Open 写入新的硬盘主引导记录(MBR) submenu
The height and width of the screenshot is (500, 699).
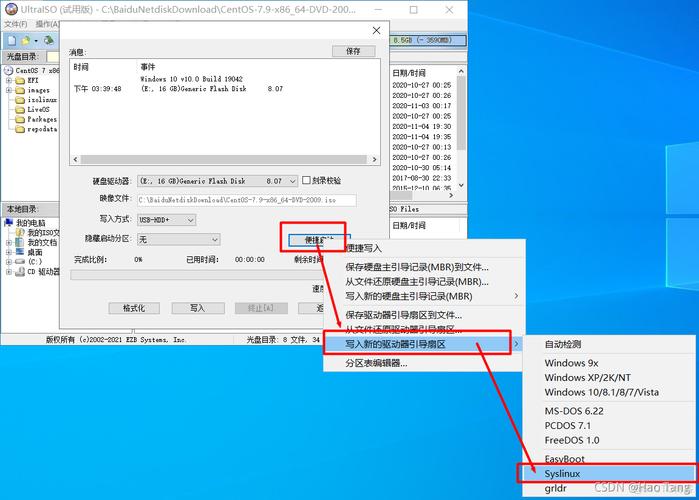[x=423, y=296]
